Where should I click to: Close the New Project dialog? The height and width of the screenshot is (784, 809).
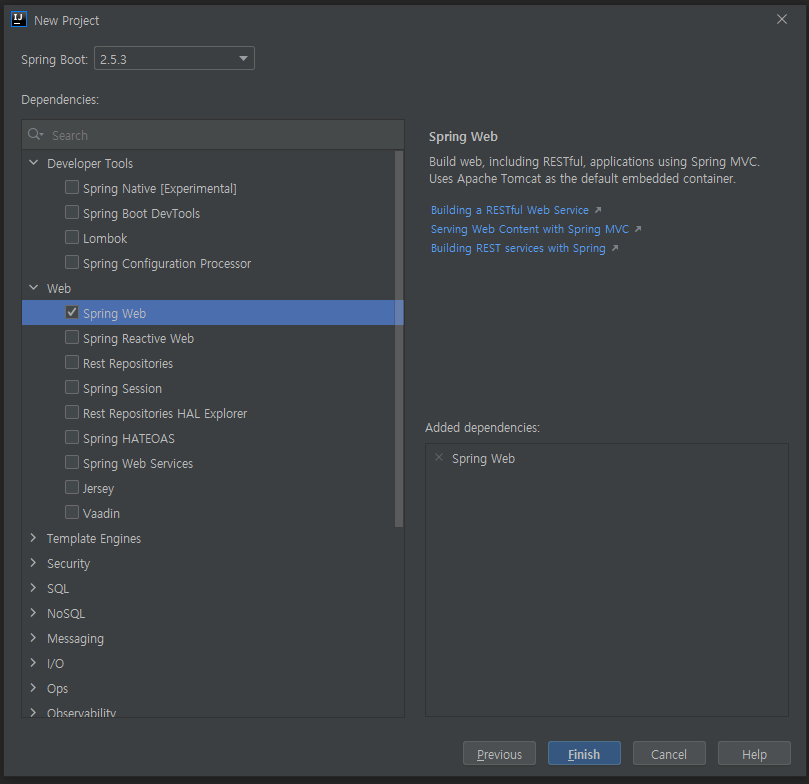tap(782, 19)
